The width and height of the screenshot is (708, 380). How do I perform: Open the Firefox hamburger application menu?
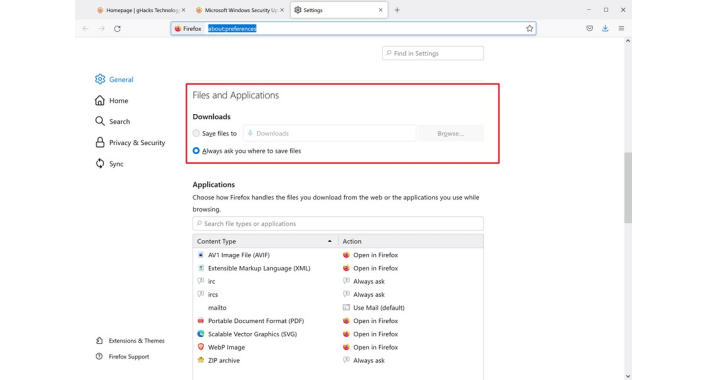[621, 28]
